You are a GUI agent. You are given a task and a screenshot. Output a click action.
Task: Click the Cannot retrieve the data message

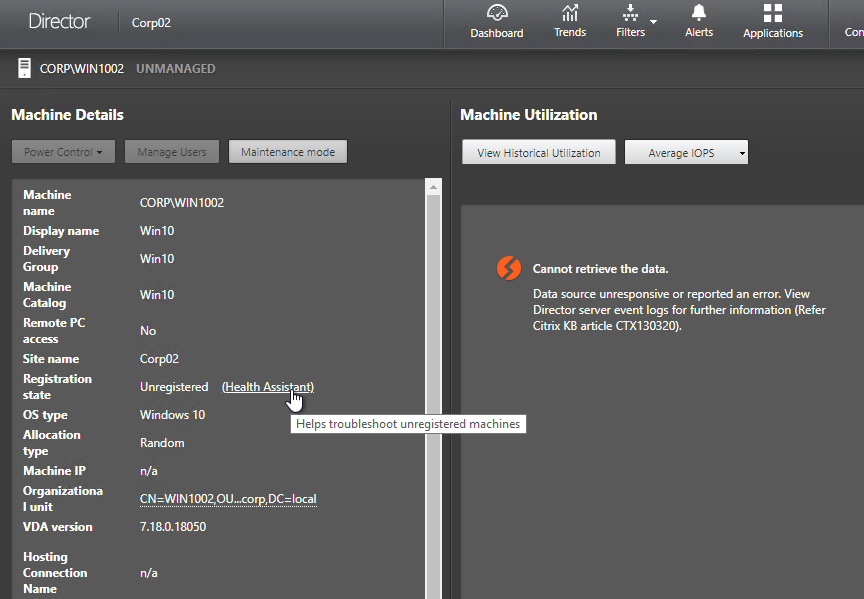[x=600, y=269]
